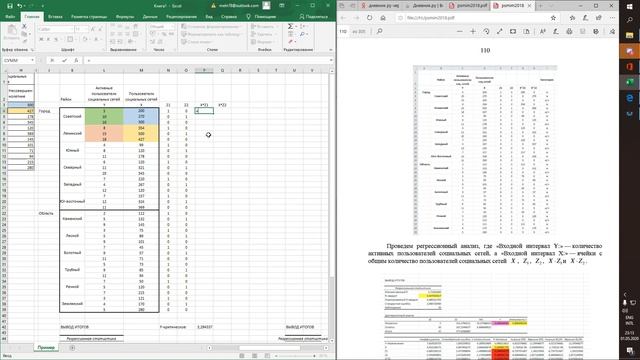This screenshot has height=360, width=640.
Task: Click the Поделиться share button
Action: tap(313, 17)
